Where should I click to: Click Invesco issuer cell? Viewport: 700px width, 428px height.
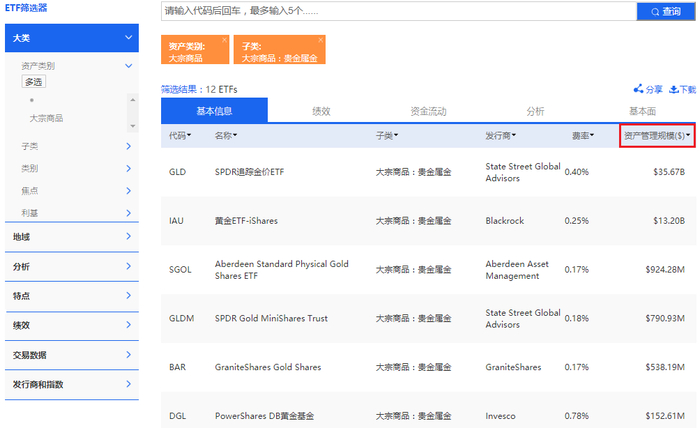(500, 416)
